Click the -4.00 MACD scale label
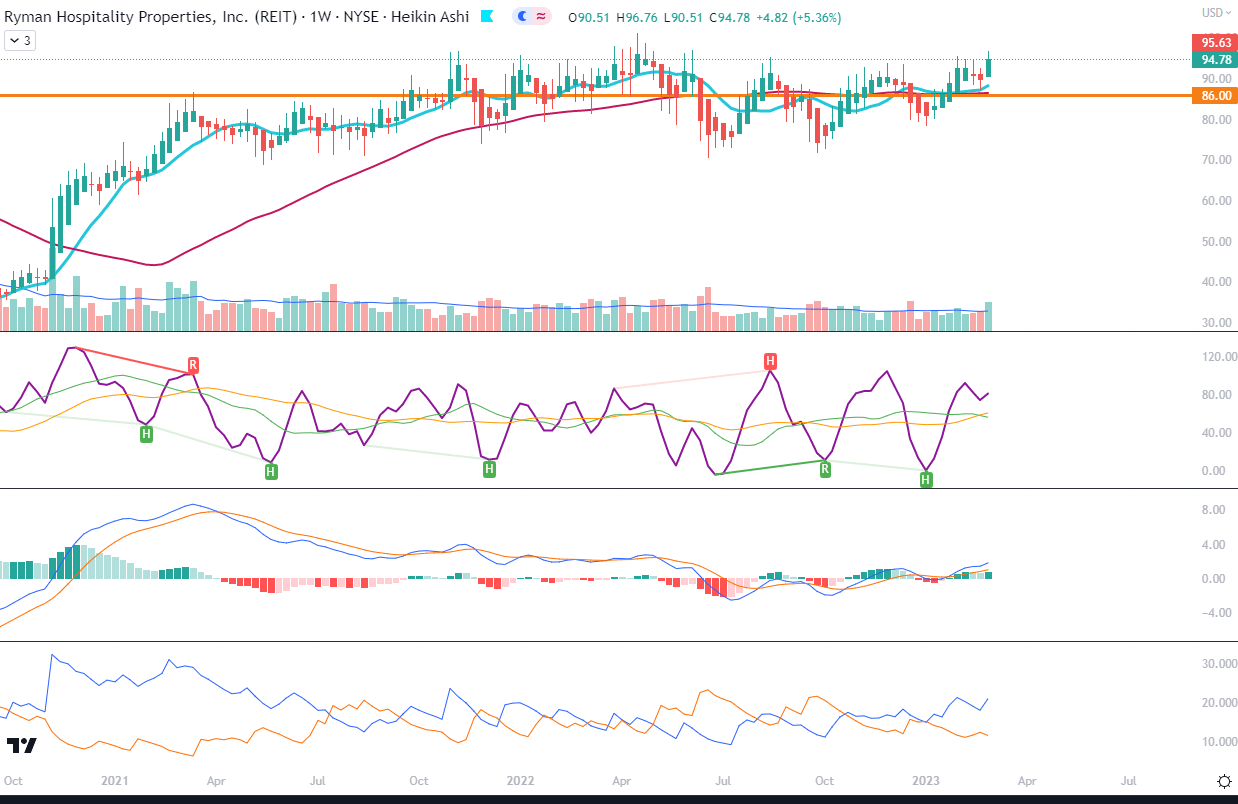1238x804 pixels. (1215, 613)
